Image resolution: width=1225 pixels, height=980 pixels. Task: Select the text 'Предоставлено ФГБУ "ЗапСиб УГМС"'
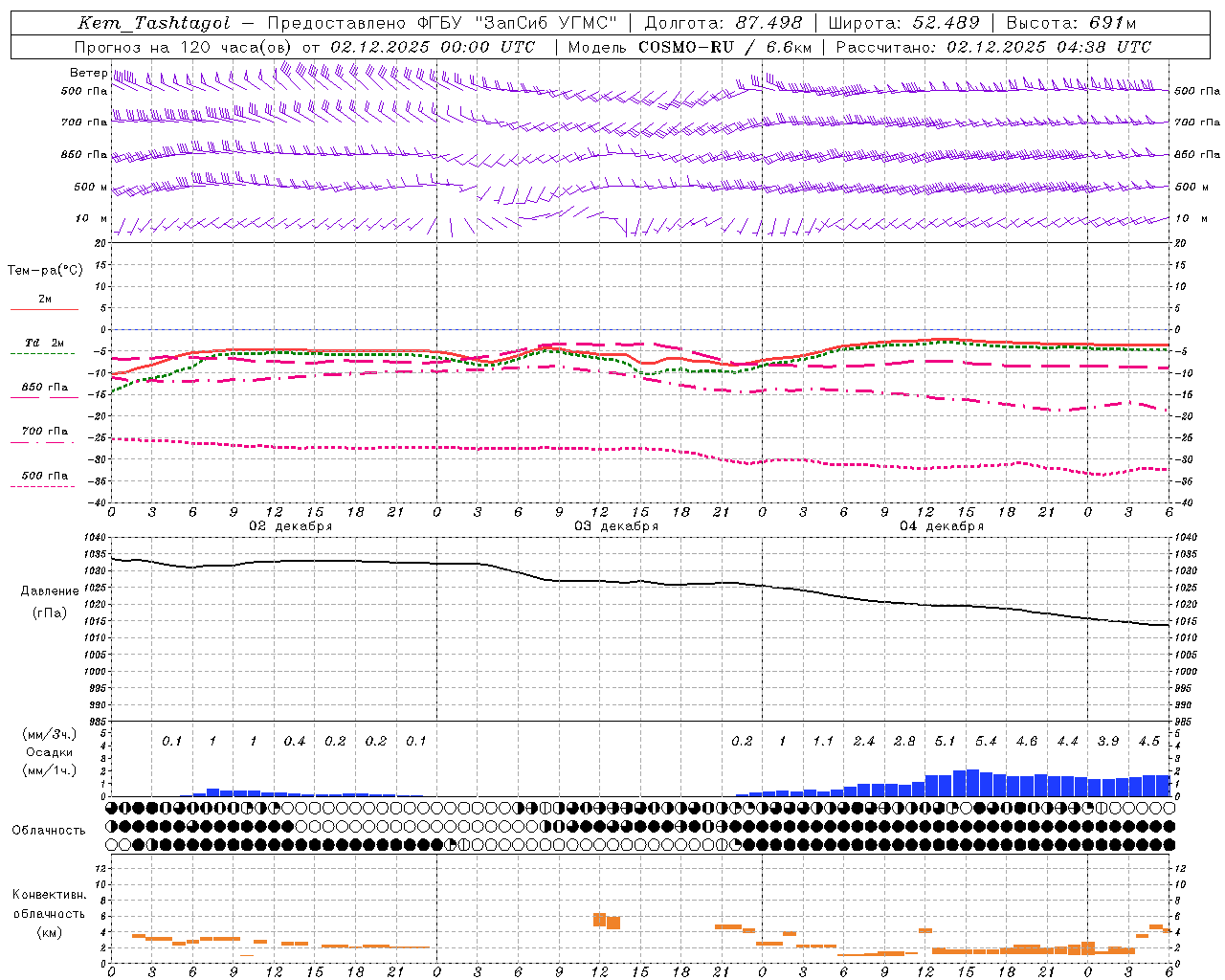(x=442, y=23)
